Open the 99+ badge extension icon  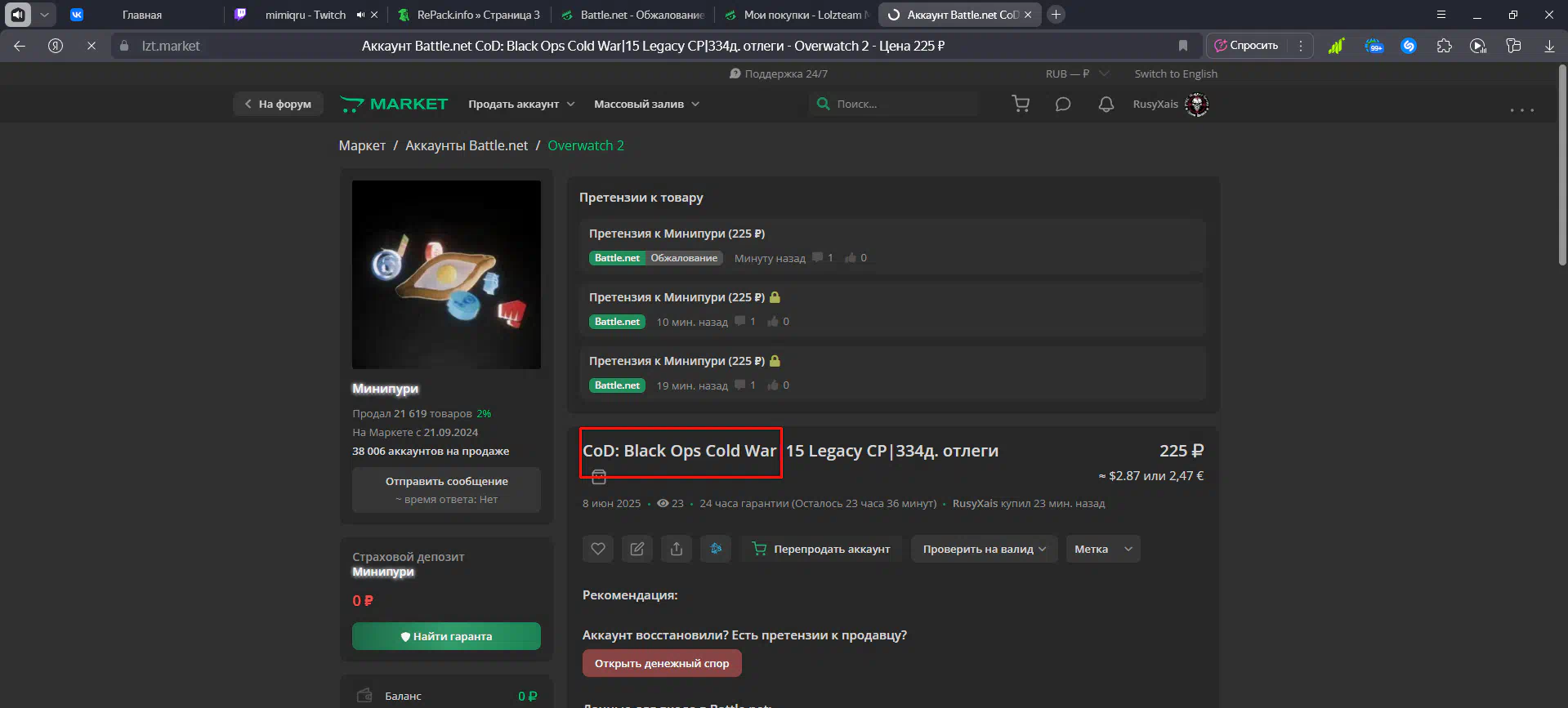(x=1374, y=46)
